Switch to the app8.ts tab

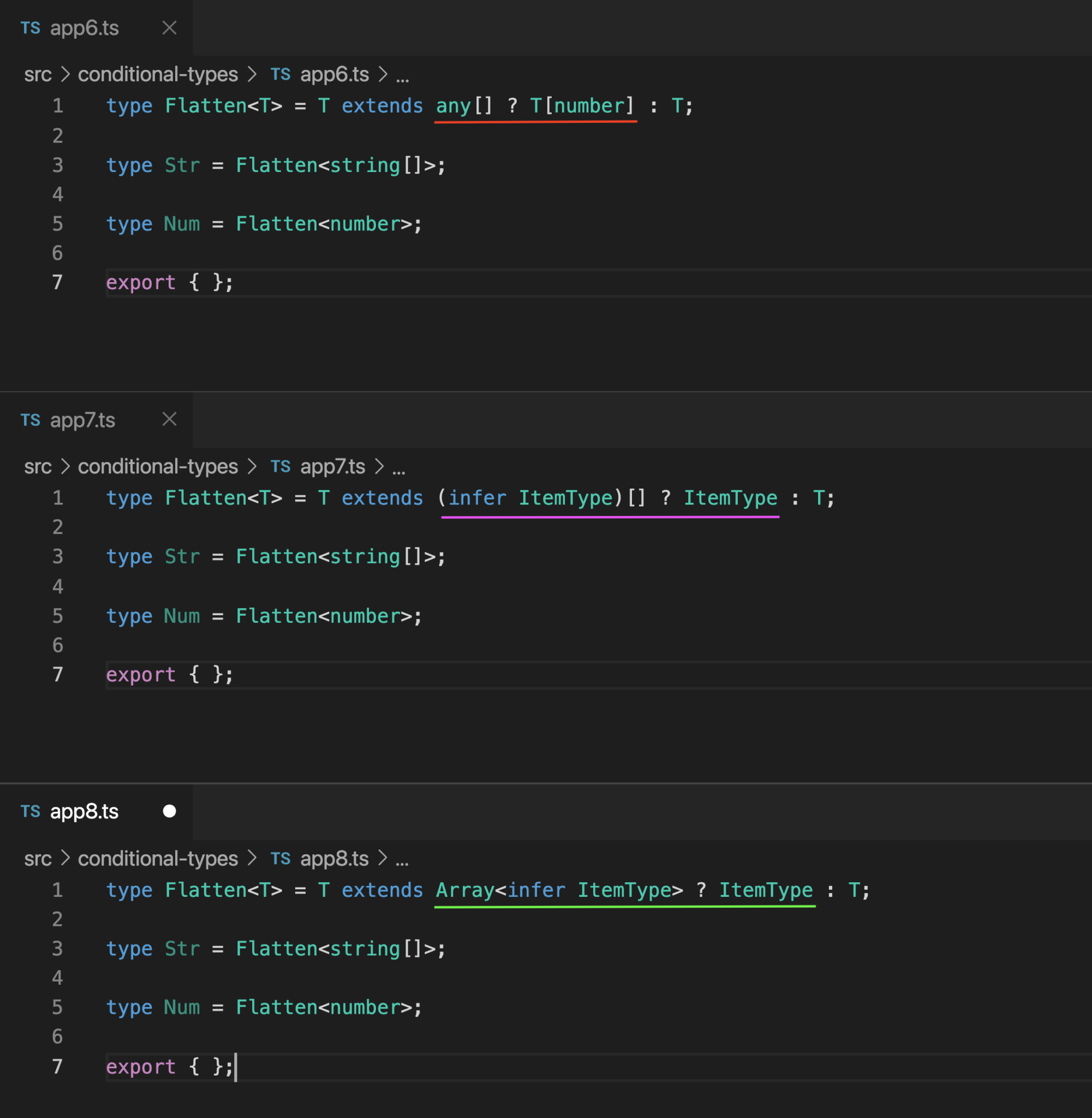84,811
